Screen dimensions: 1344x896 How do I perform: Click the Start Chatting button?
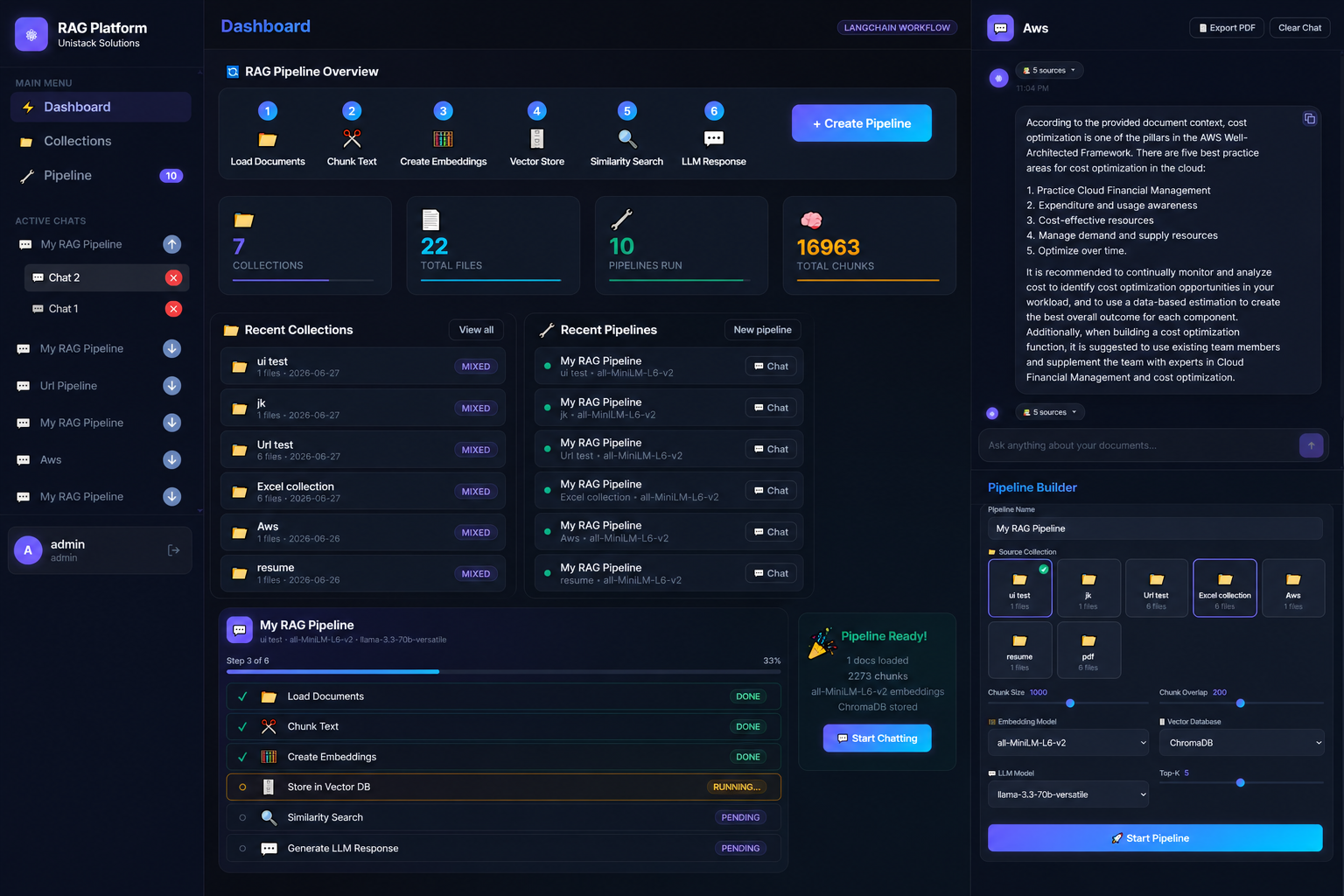click(877, 738)
